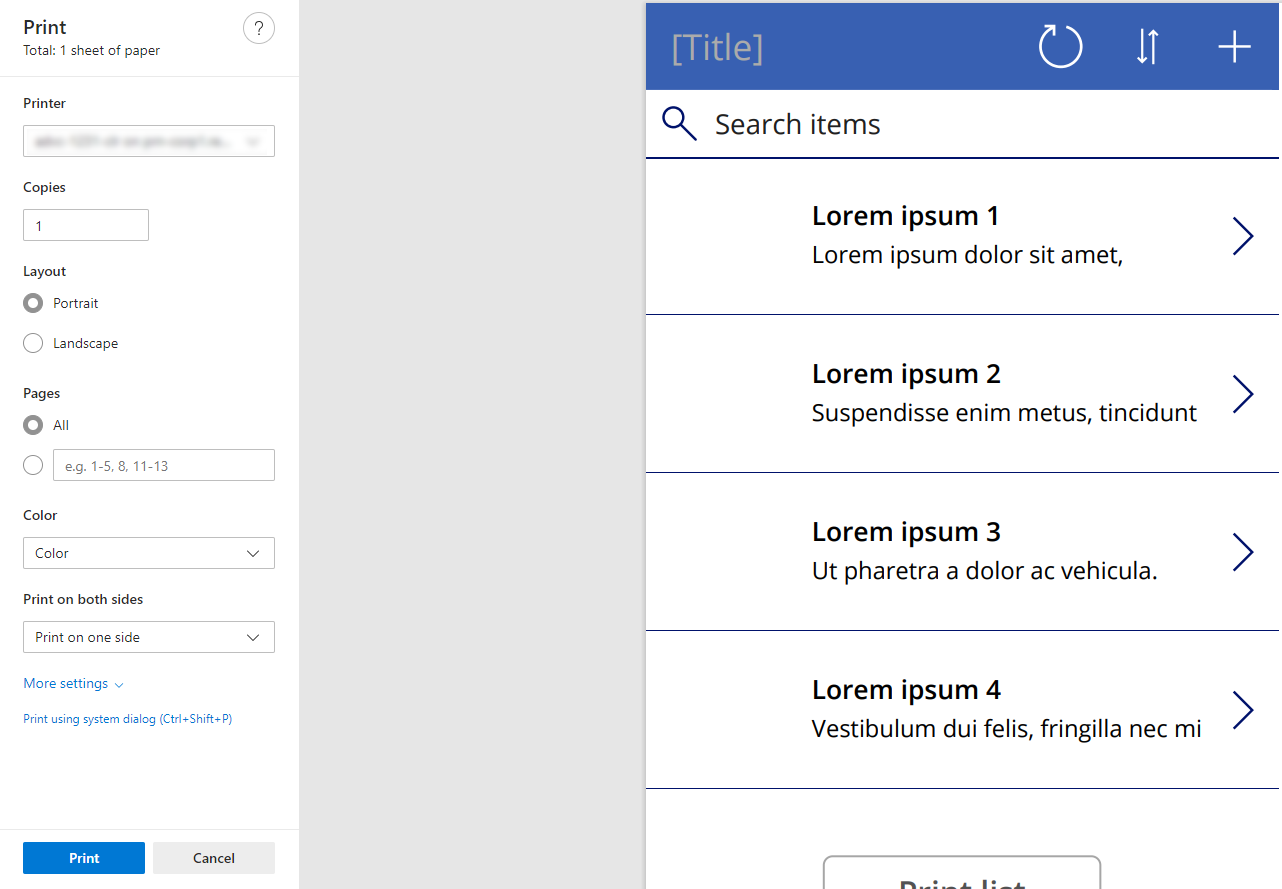The image size is (1282, 889).
Task: Open the Color dropdown
Action: point(148,553)
